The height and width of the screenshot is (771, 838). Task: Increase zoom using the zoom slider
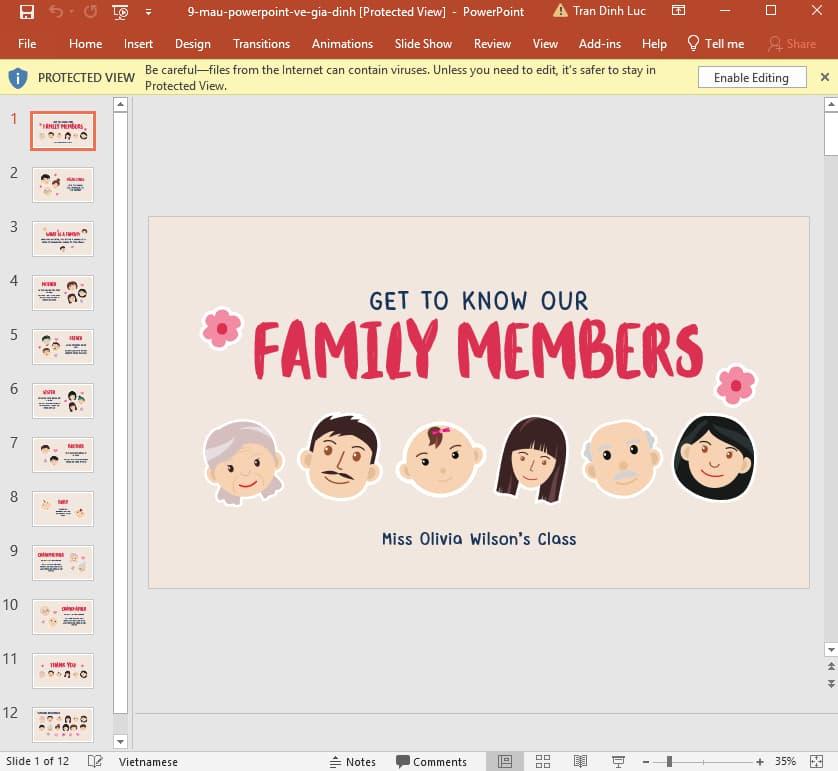759,761
